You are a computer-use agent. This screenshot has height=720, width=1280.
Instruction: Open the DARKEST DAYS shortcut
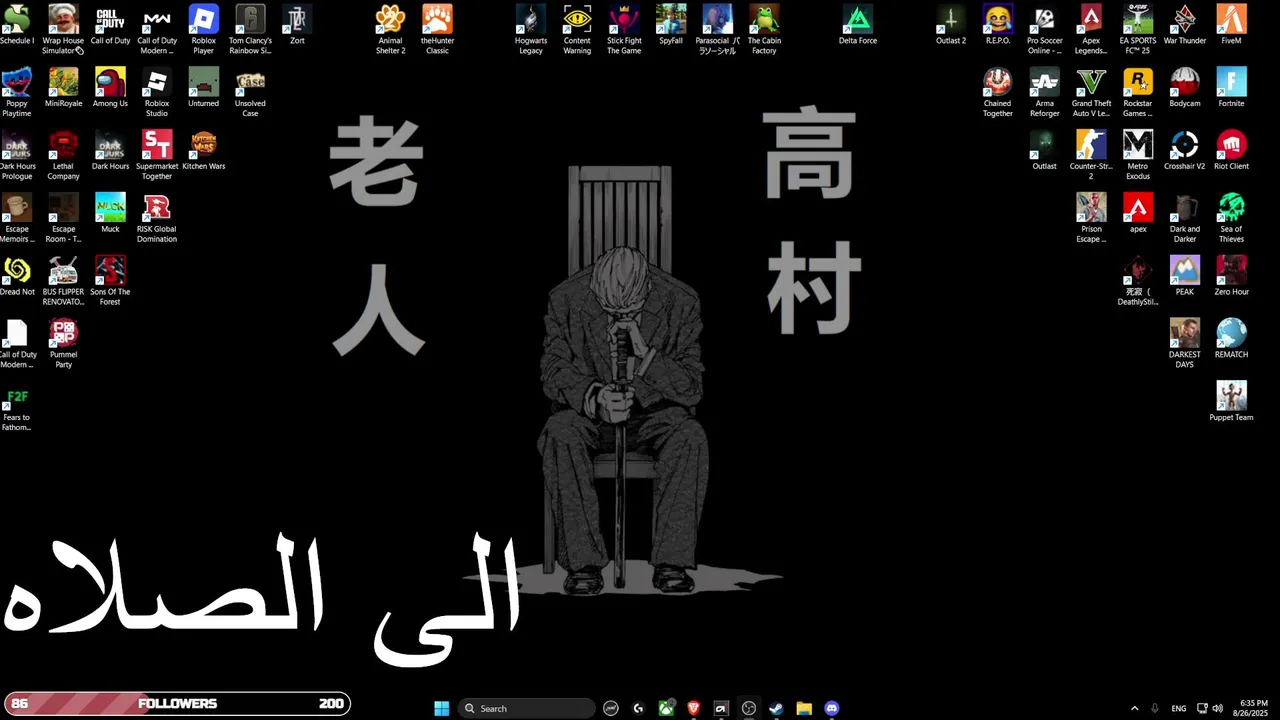coord(1185,343)
